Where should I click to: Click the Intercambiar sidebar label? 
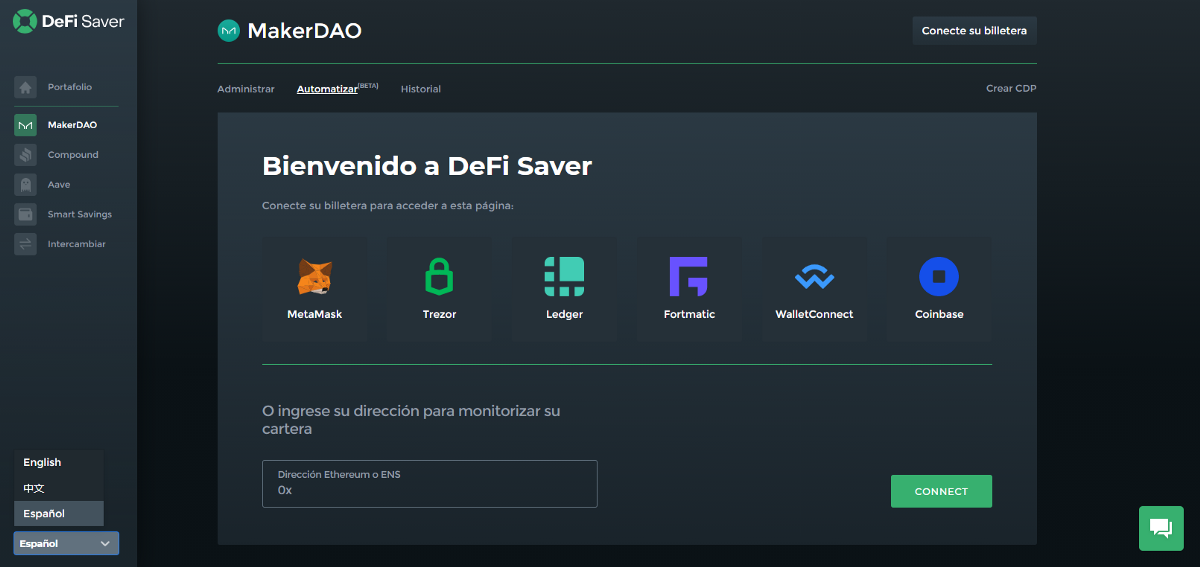[x=77, y=244]
